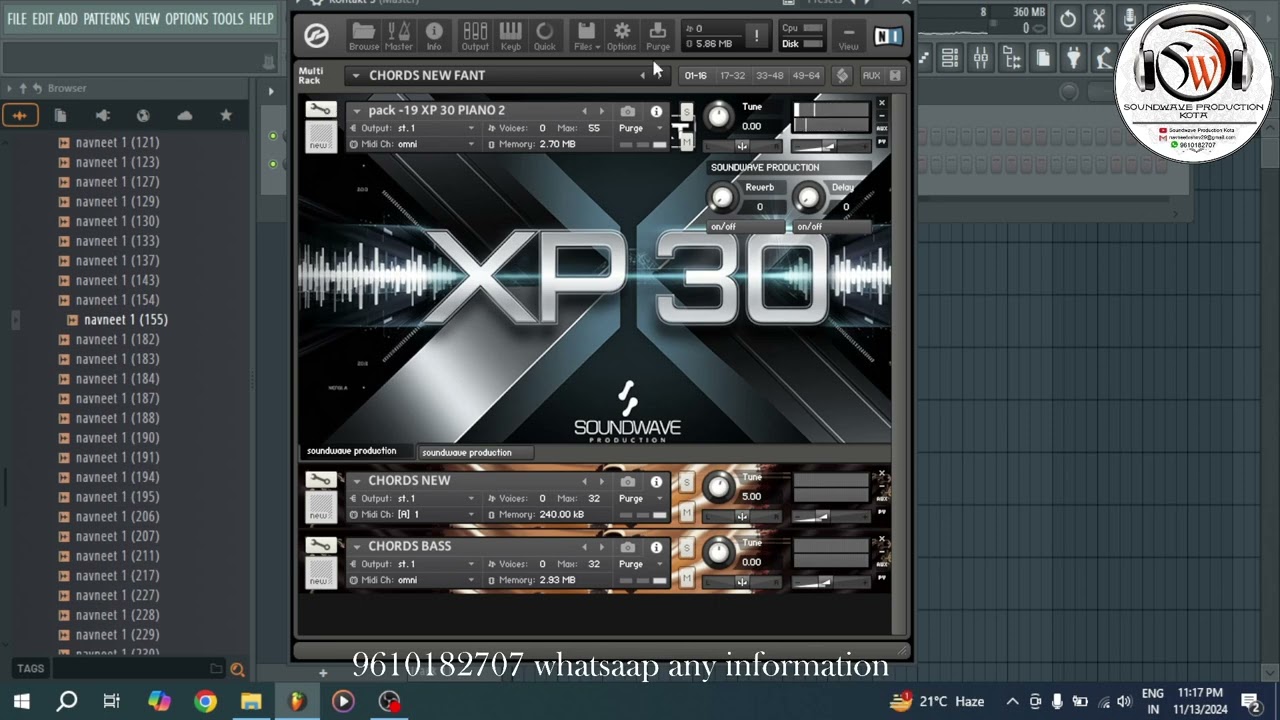1280x720 pixels.
Task: Click the Kontakt logo icon
Action: pyautogui.click(x=317, y=36)
